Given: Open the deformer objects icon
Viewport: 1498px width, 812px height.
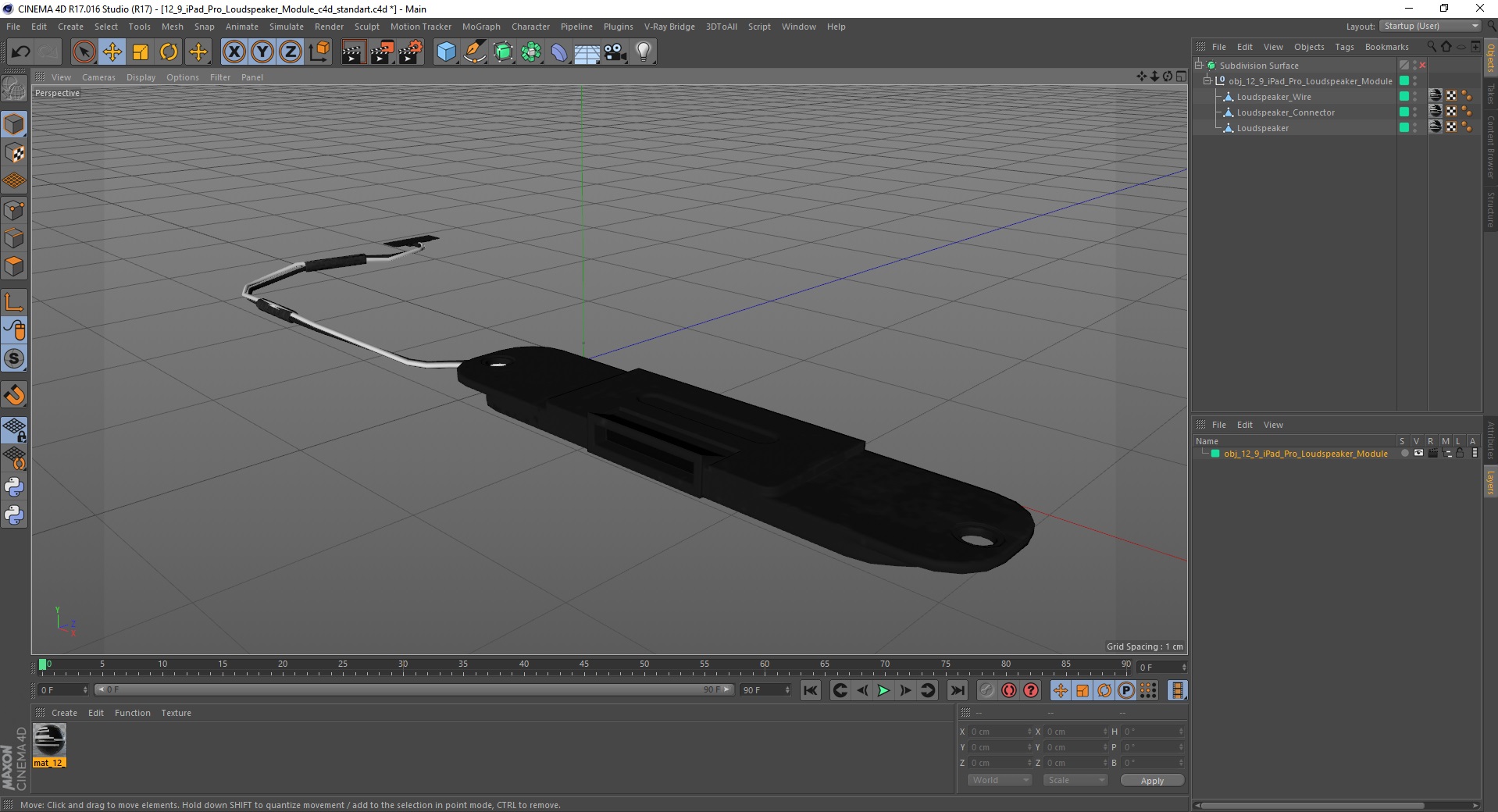Looking at the screenshot, I should (x=560, y=52).
